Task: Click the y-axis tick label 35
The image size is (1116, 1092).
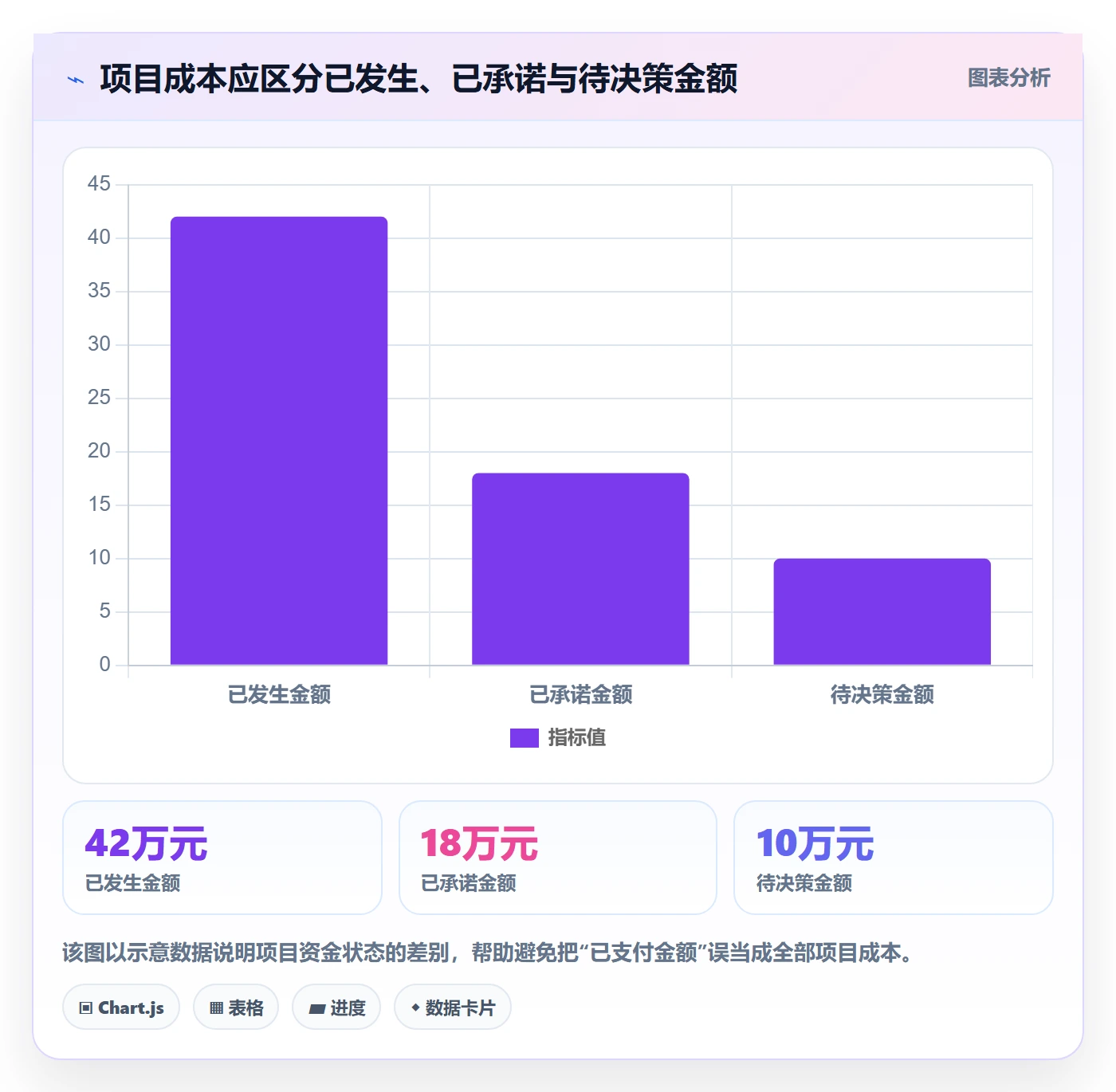Action: pyautogui.click(x=99, y=291)
